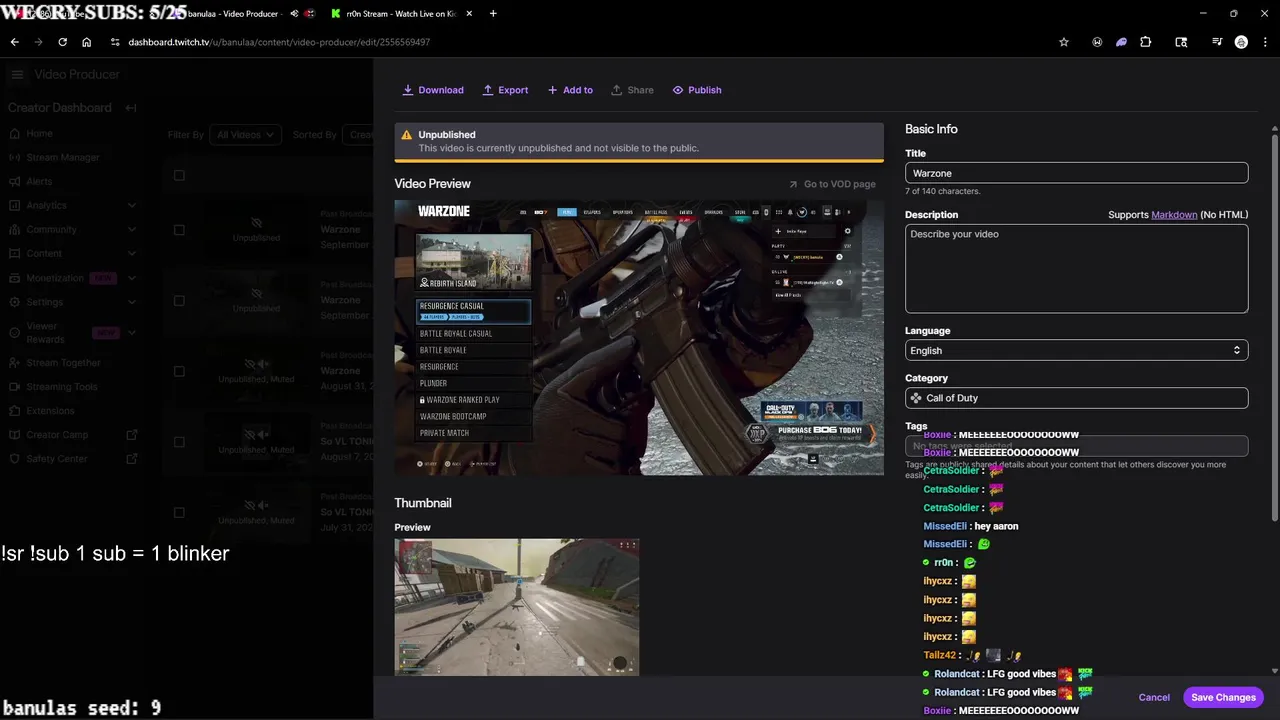This screenshot has height=720, width=1280.
Task: Open Creator Camp external link icon
Action: (x=132, y=435)
